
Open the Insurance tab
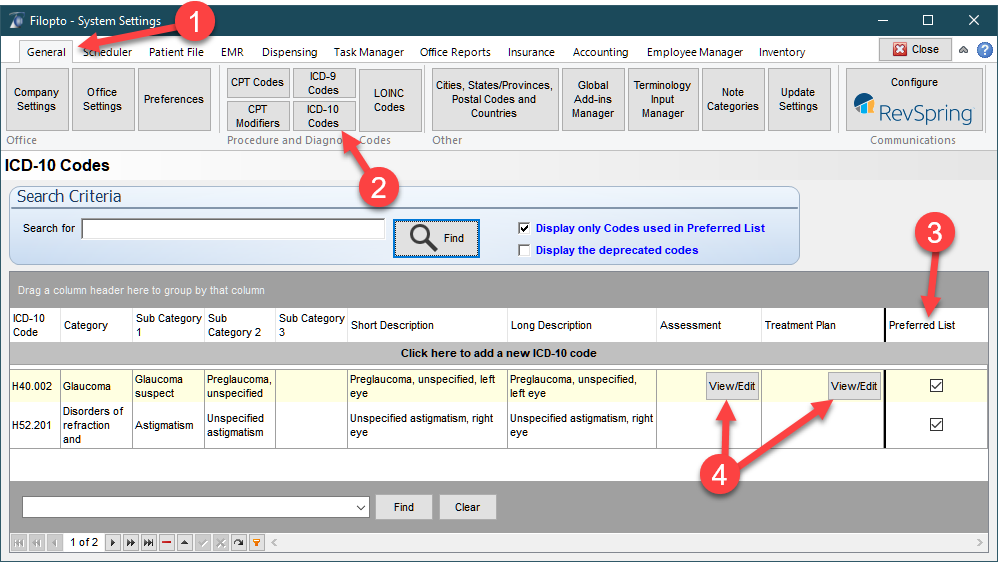pos(531,52)
